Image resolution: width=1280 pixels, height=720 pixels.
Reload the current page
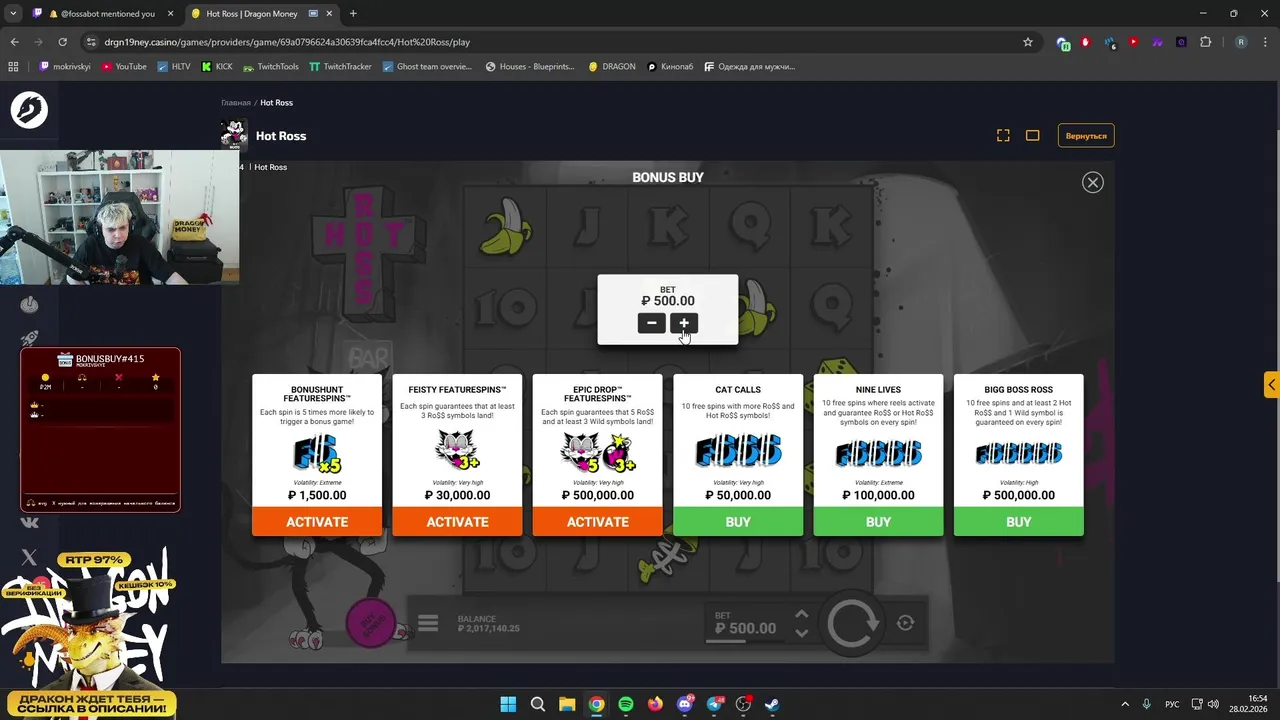tap(62, 42)
